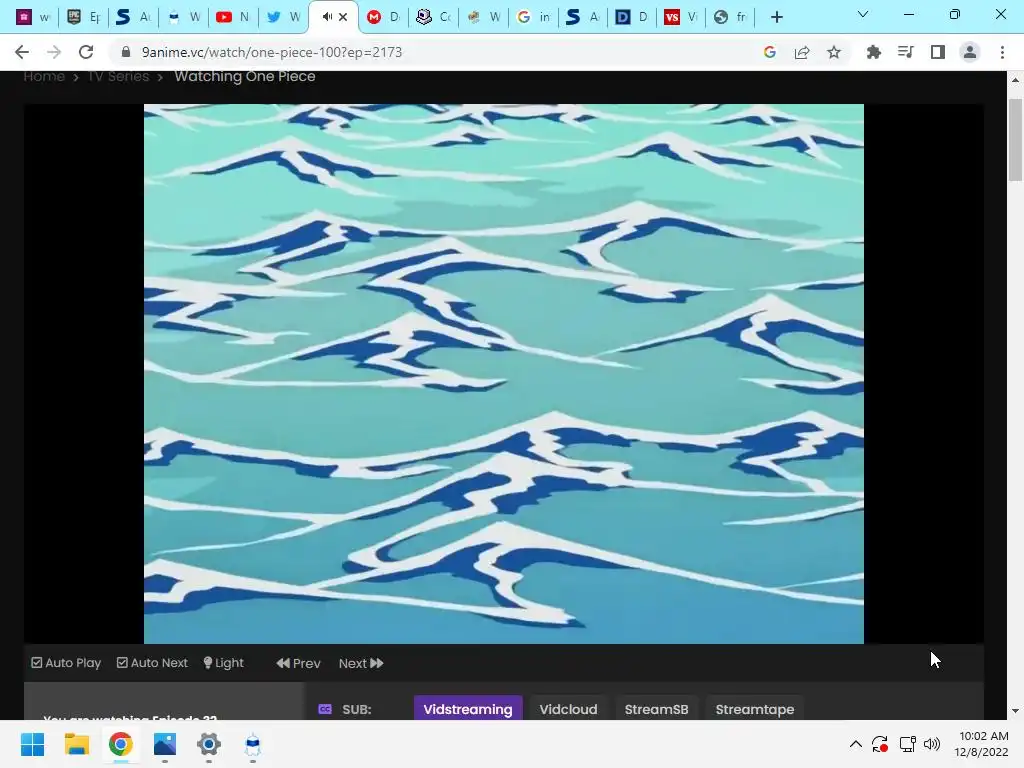Open Settings gear in taskbar
Viewport: 1024px width, 768px height.
point(208,744)
